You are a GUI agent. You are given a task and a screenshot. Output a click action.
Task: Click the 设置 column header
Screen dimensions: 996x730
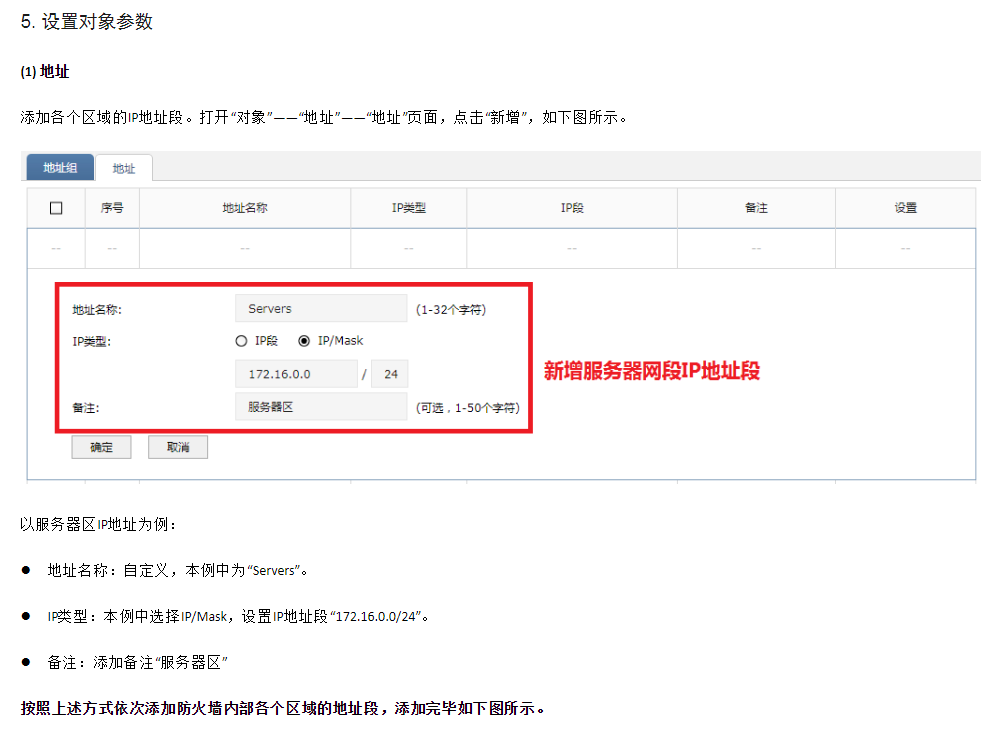[x=905, y=208]
